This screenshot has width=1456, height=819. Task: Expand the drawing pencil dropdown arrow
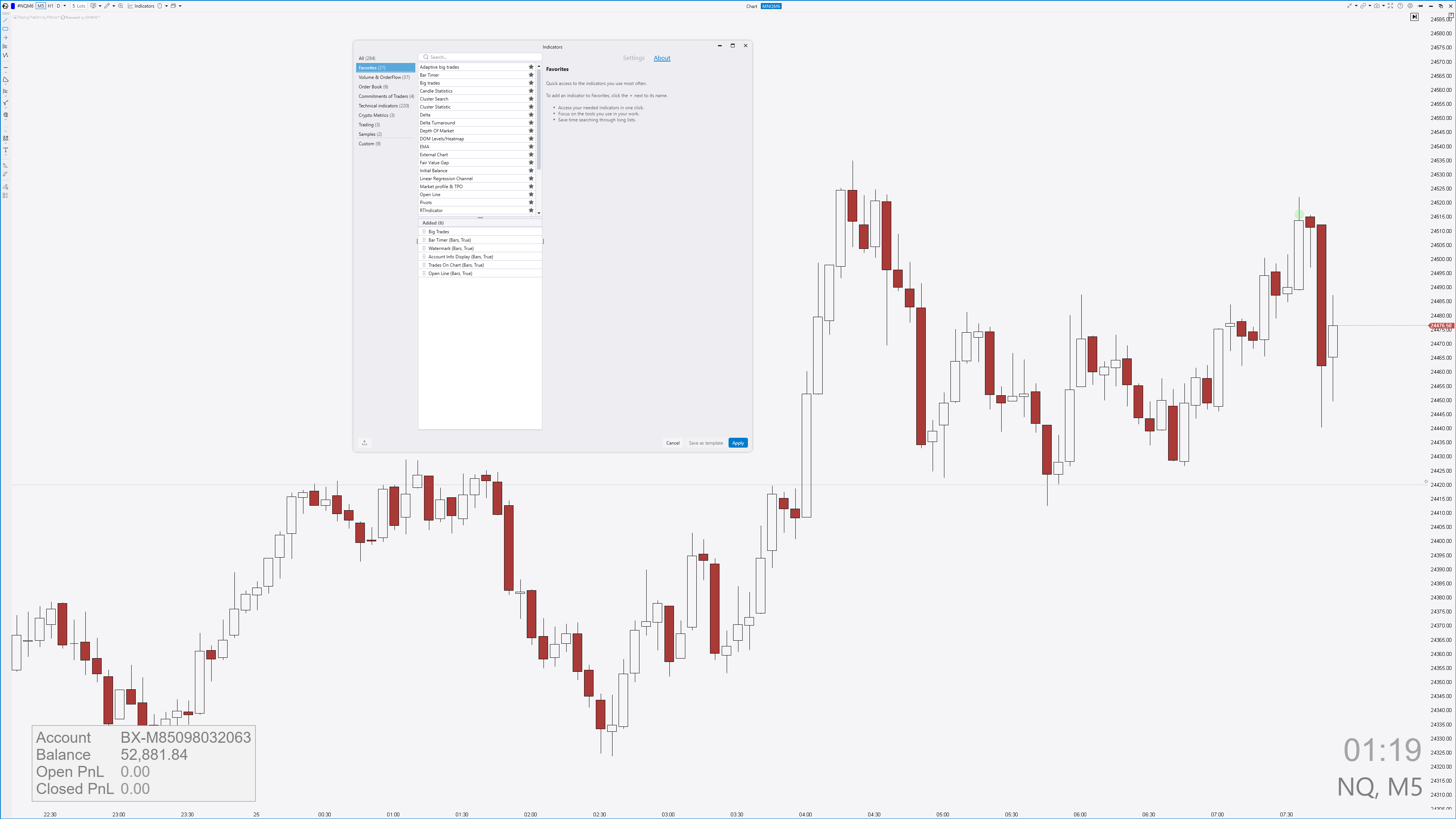pos(114,6)
